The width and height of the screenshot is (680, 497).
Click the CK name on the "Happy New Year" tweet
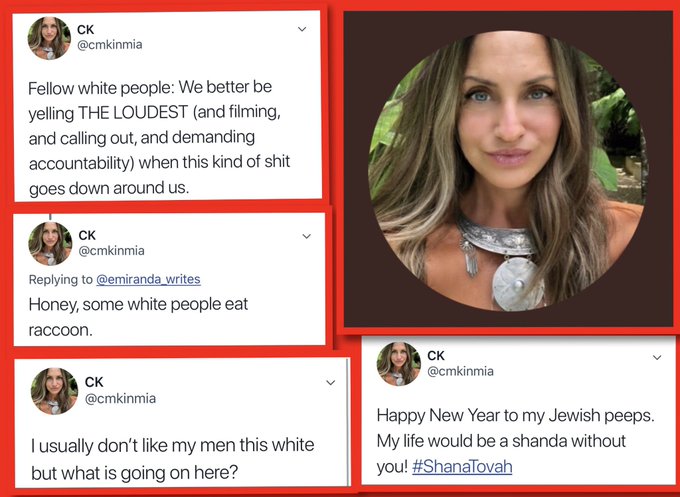436,355
